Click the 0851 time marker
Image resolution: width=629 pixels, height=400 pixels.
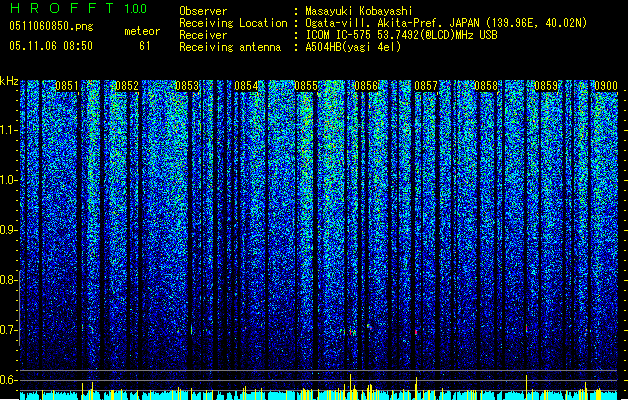(x=67, y=86)
